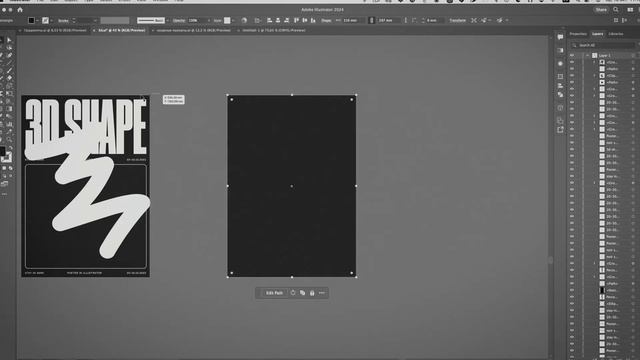Switch to the Layers panel tab
640x360 pixels.
pyautogui.click(x=598, y=34)
